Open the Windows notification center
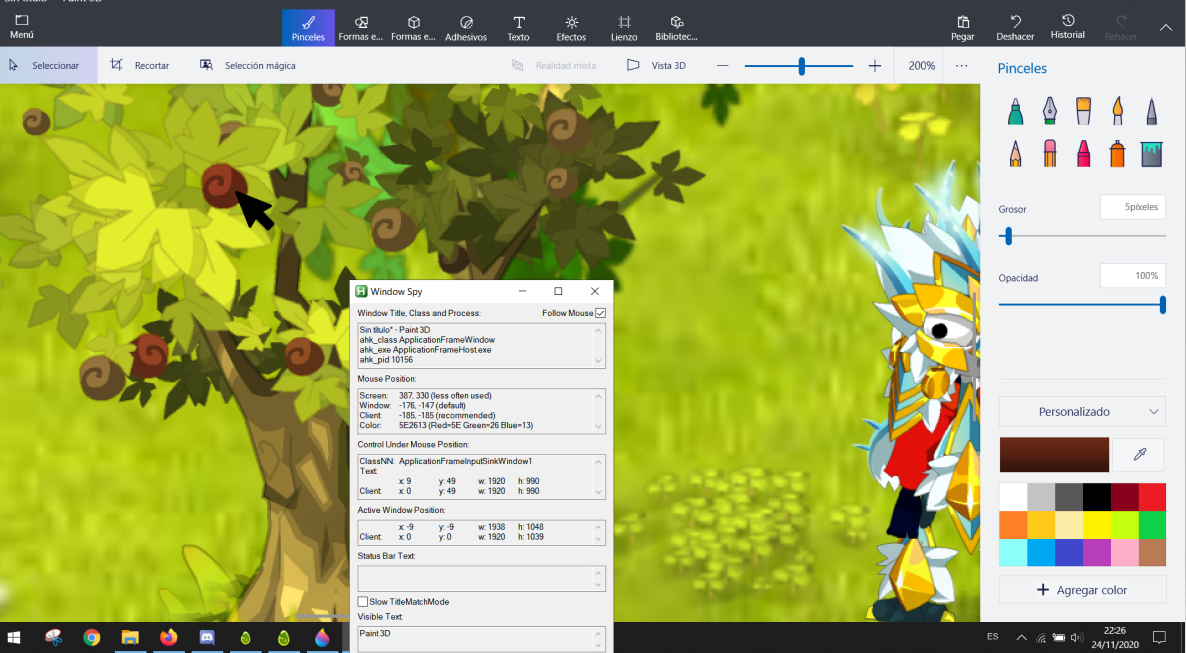 coord(1159,637)
